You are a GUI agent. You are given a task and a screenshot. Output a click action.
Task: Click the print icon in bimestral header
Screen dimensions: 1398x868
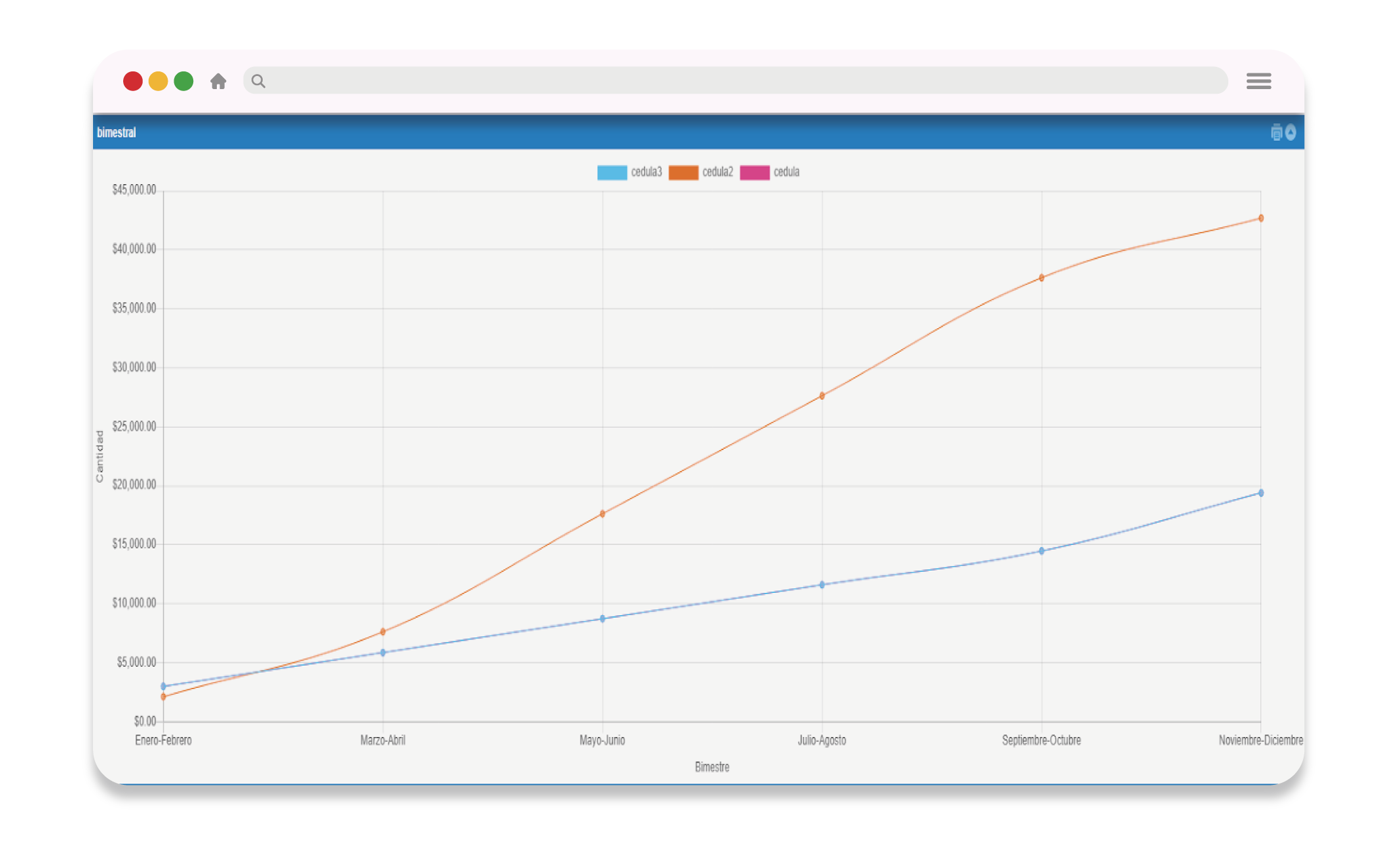[x=1276, y=133]
